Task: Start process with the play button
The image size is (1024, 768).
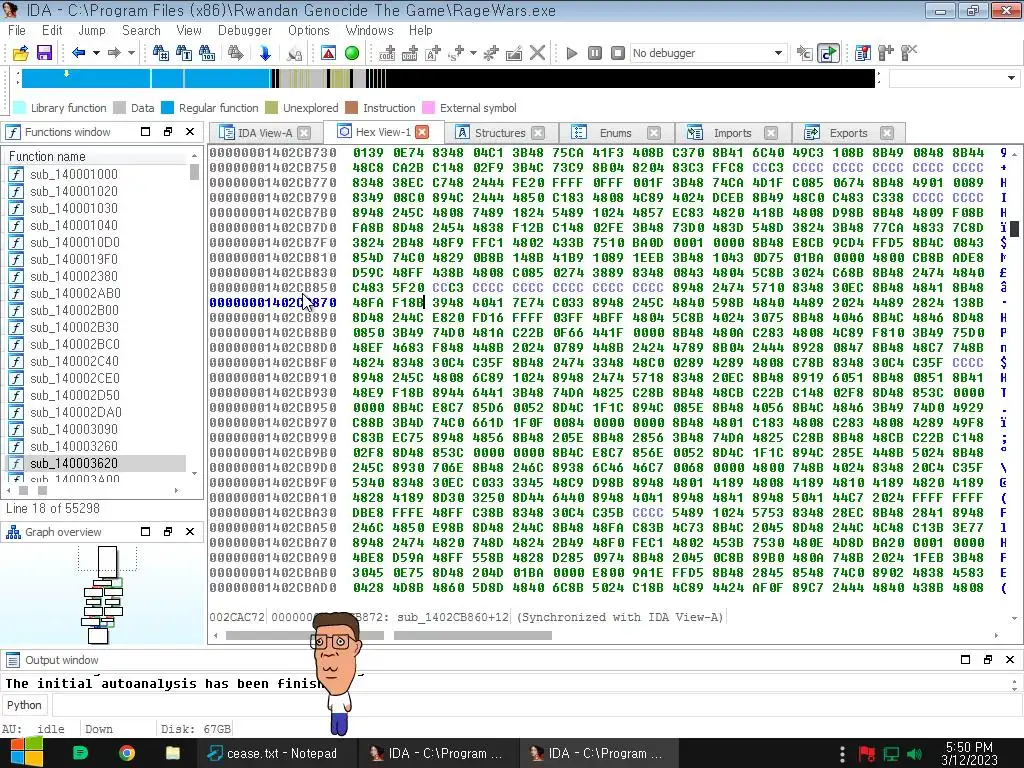Action: click(571, 53)
